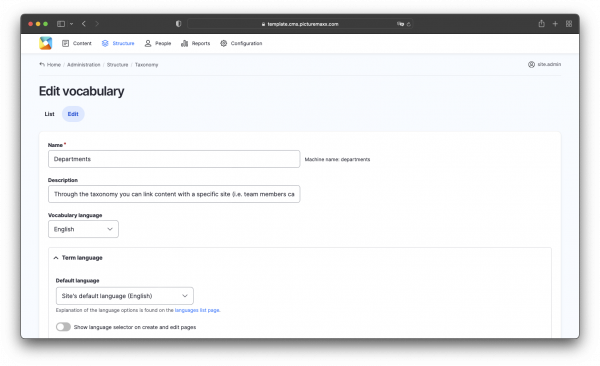The width and height of the screenshot is (600, 366).
Task: Open the Administration breadcrumb link
Action: [x=83, y=65]
